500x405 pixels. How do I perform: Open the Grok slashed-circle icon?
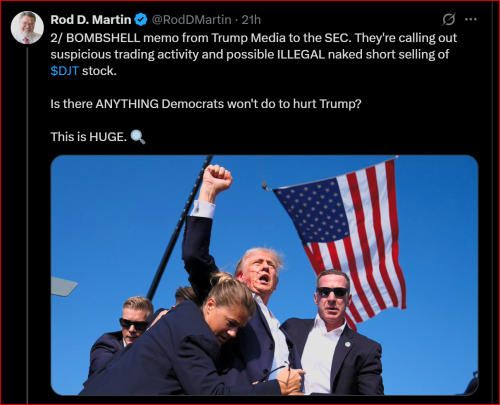pos(449,19)
